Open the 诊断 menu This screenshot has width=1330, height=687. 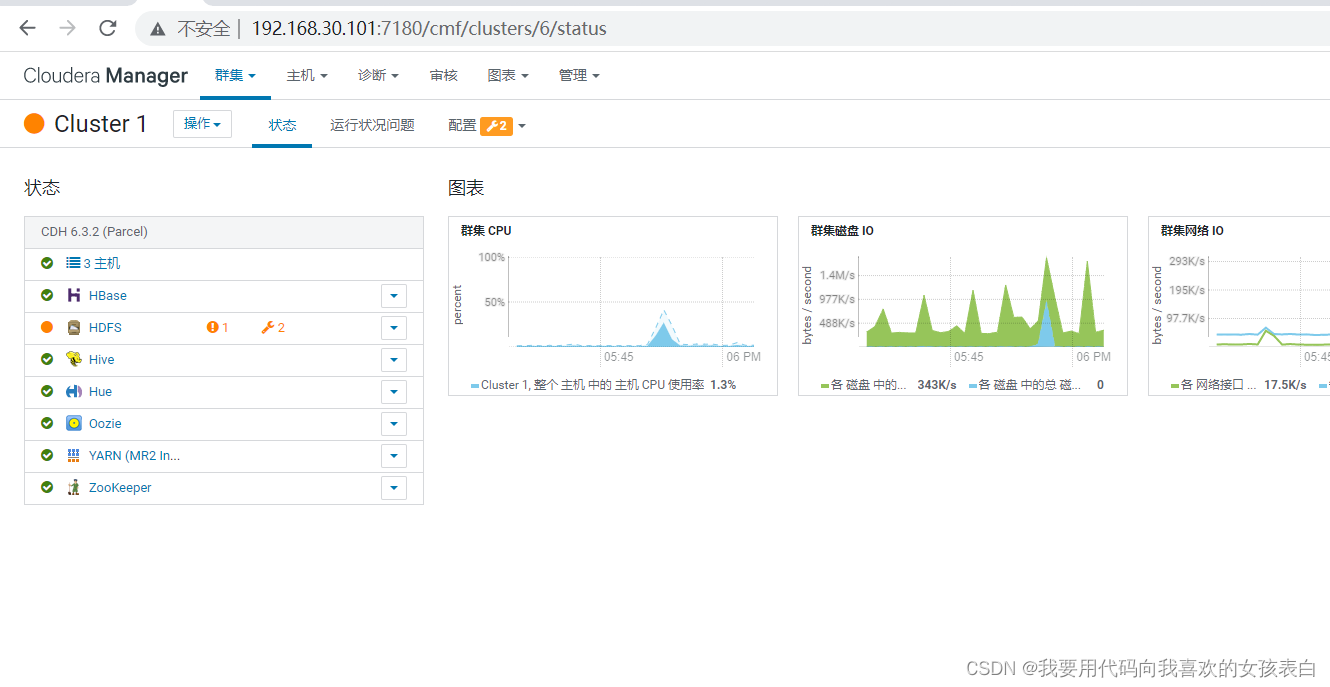click(378, 76)
